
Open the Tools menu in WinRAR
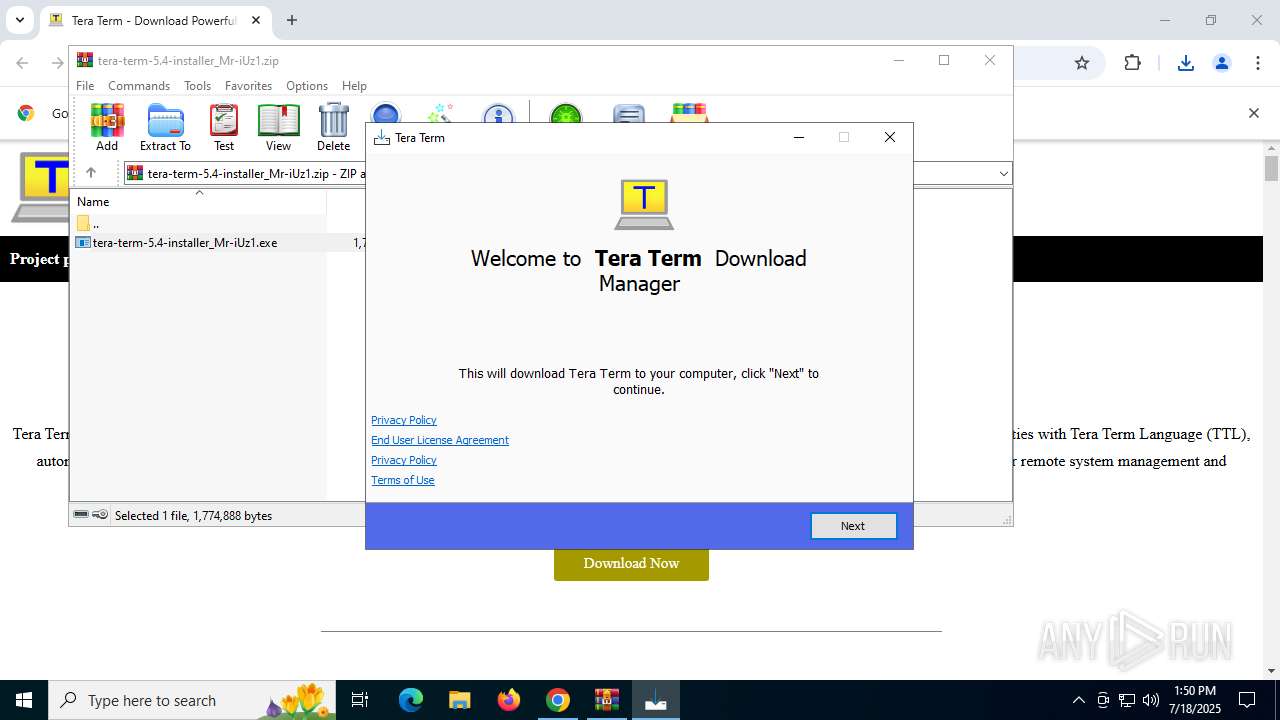point(197,86)
